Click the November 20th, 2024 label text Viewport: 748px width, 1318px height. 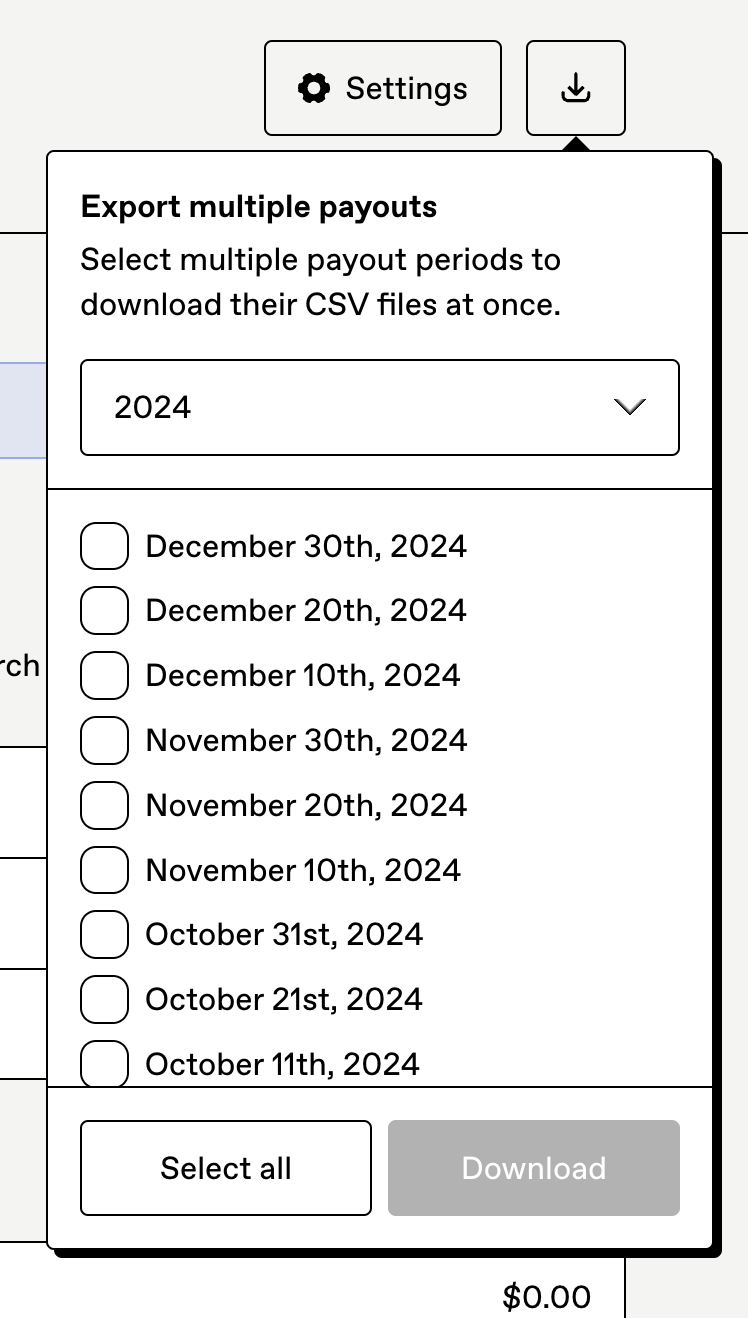pyautogui.click(x=306, y=805)
